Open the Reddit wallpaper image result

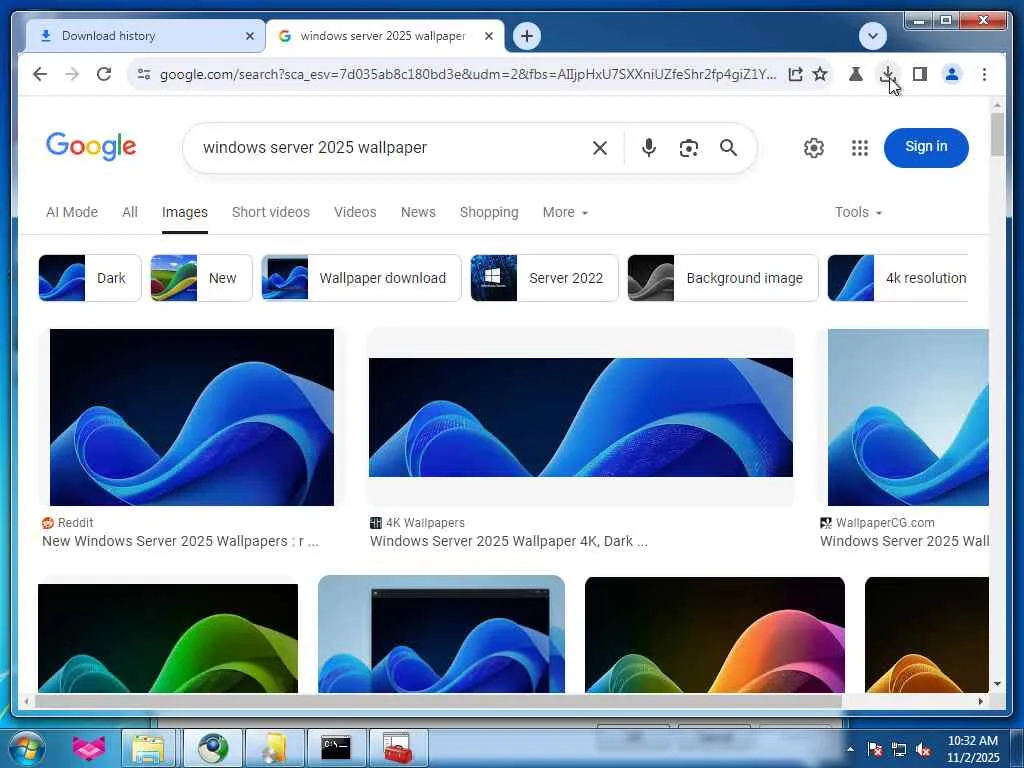click(192, 417)
